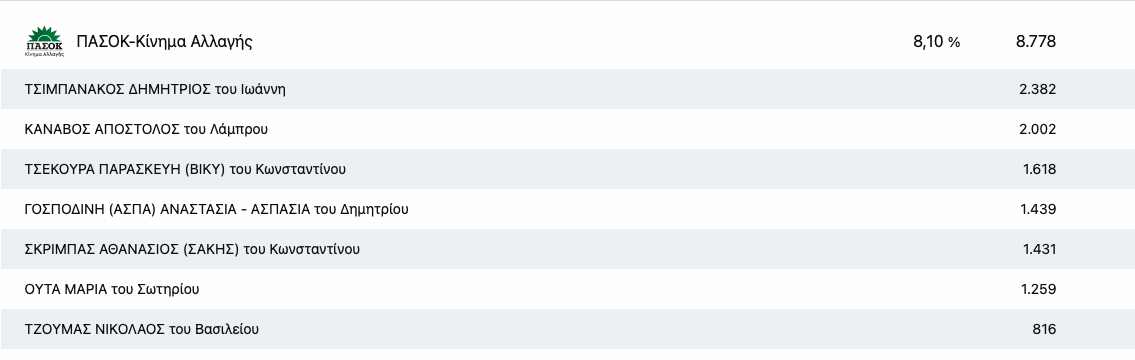Click the 2.382 vote count
This screenshot has height=360, width=1135.
(1037, 89)
